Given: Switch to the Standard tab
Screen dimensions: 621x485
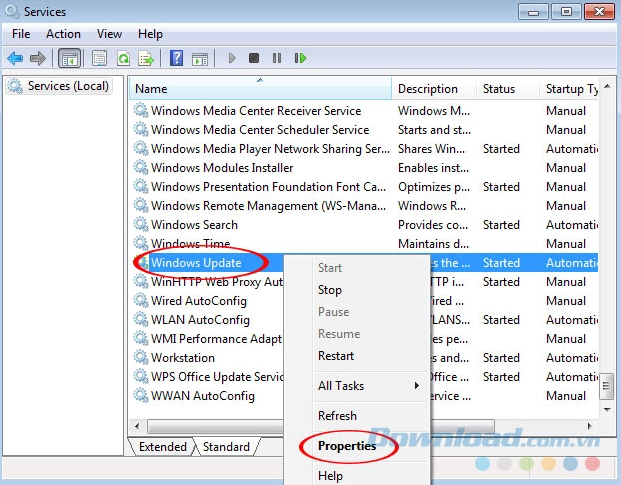Looking at the screenshot, I should [x=226, y=447].
